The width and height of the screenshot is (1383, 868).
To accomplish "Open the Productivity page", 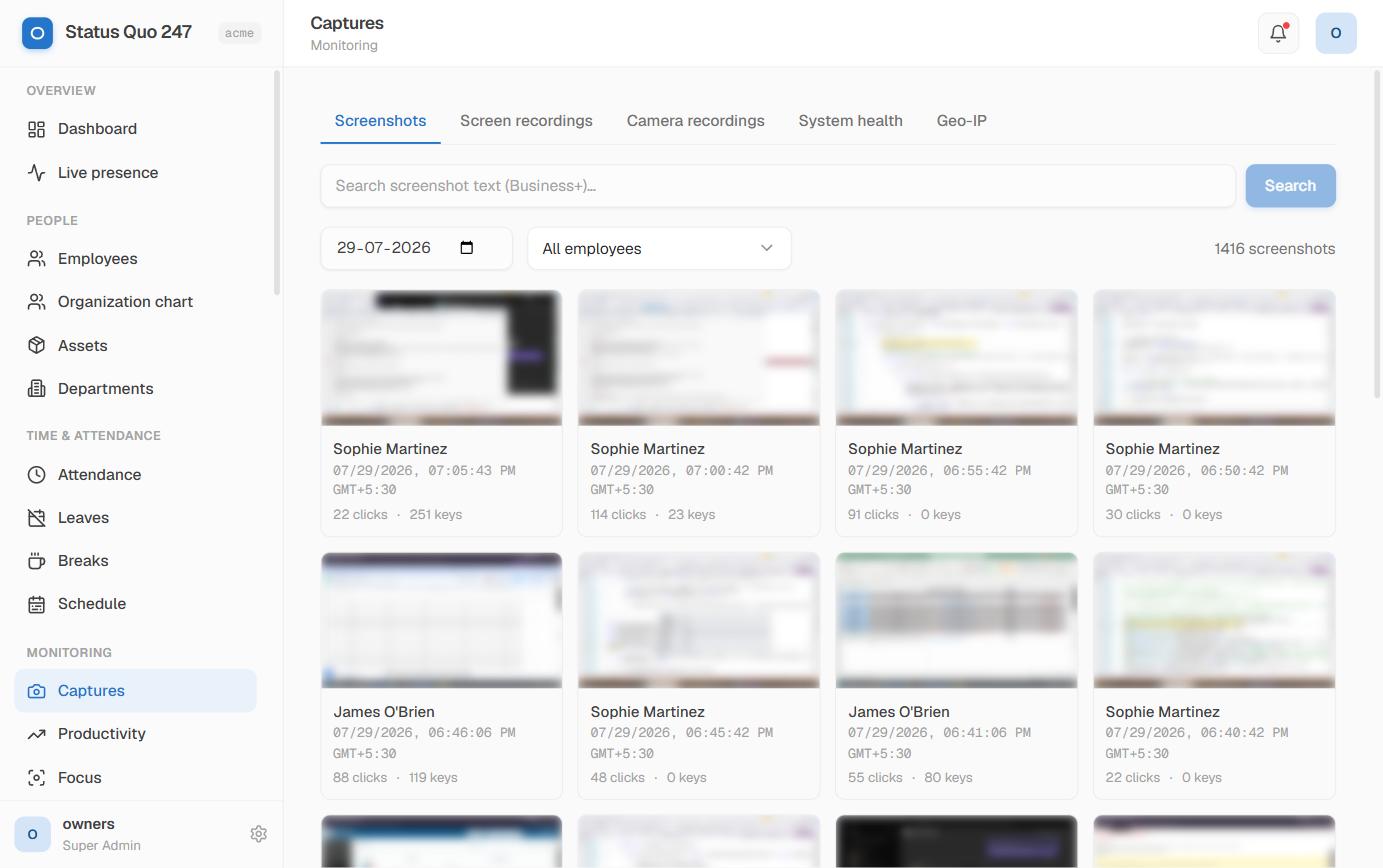I will [135, 734].
